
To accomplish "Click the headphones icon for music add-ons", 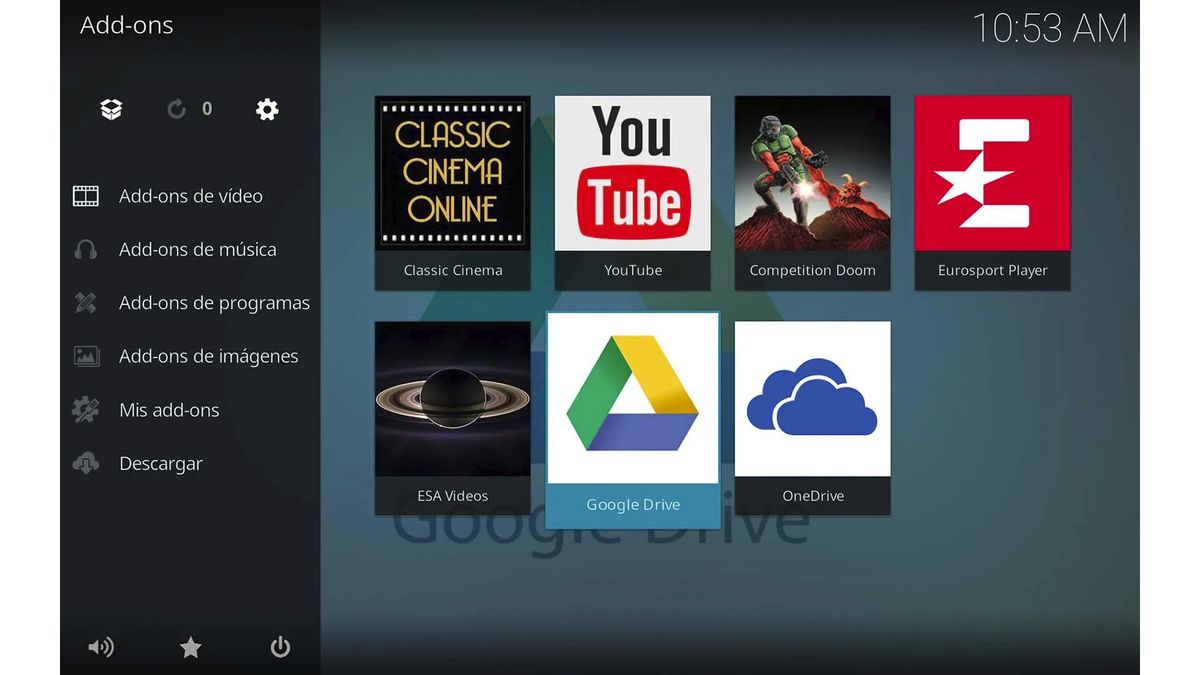I will coord(85,249).
